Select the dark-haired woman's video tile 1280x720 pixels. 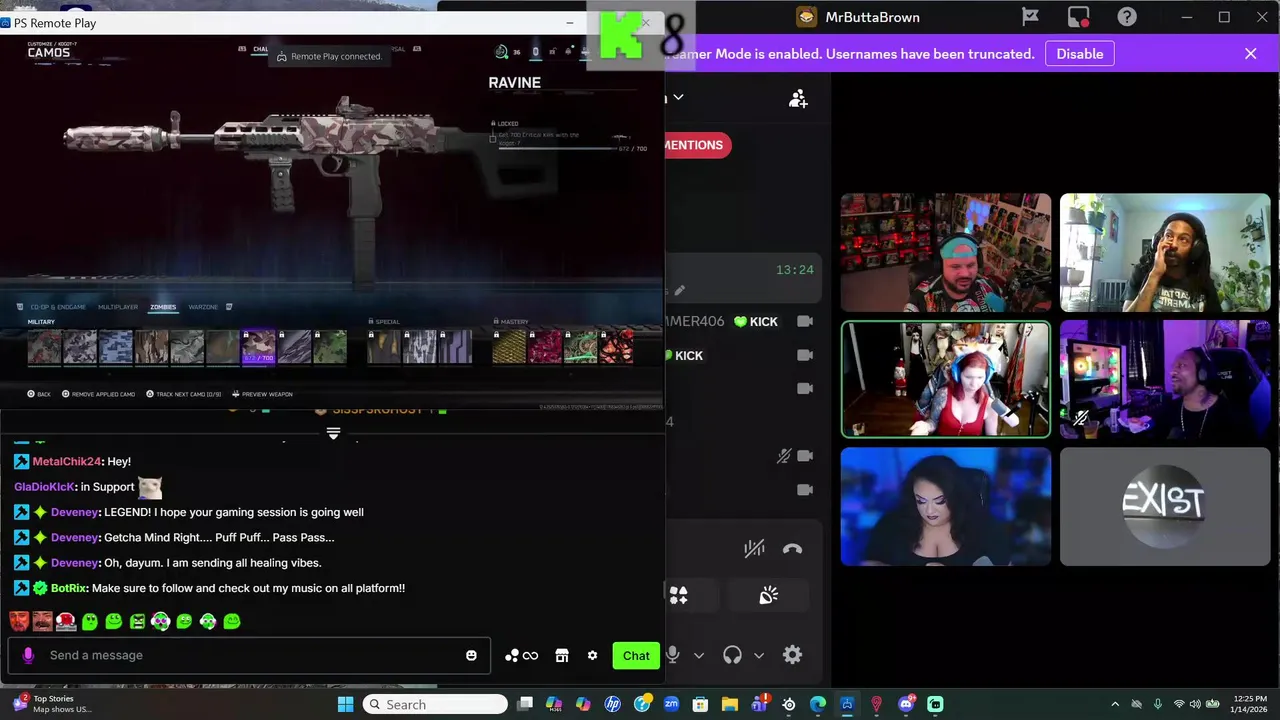[x=946, y=506]
